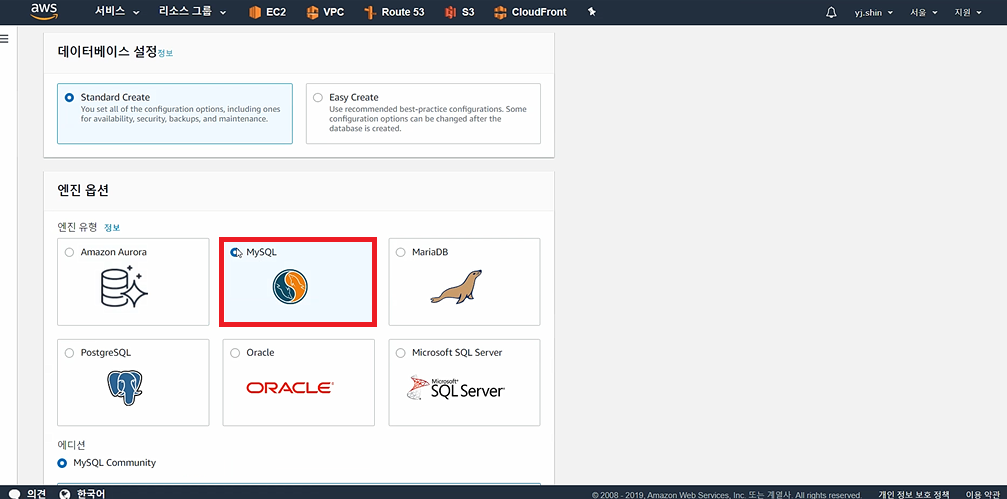This screenshot has height=499, width=1007.
Task: Click the Amazon Aurora database logo
Action: (x=125, y=286)
